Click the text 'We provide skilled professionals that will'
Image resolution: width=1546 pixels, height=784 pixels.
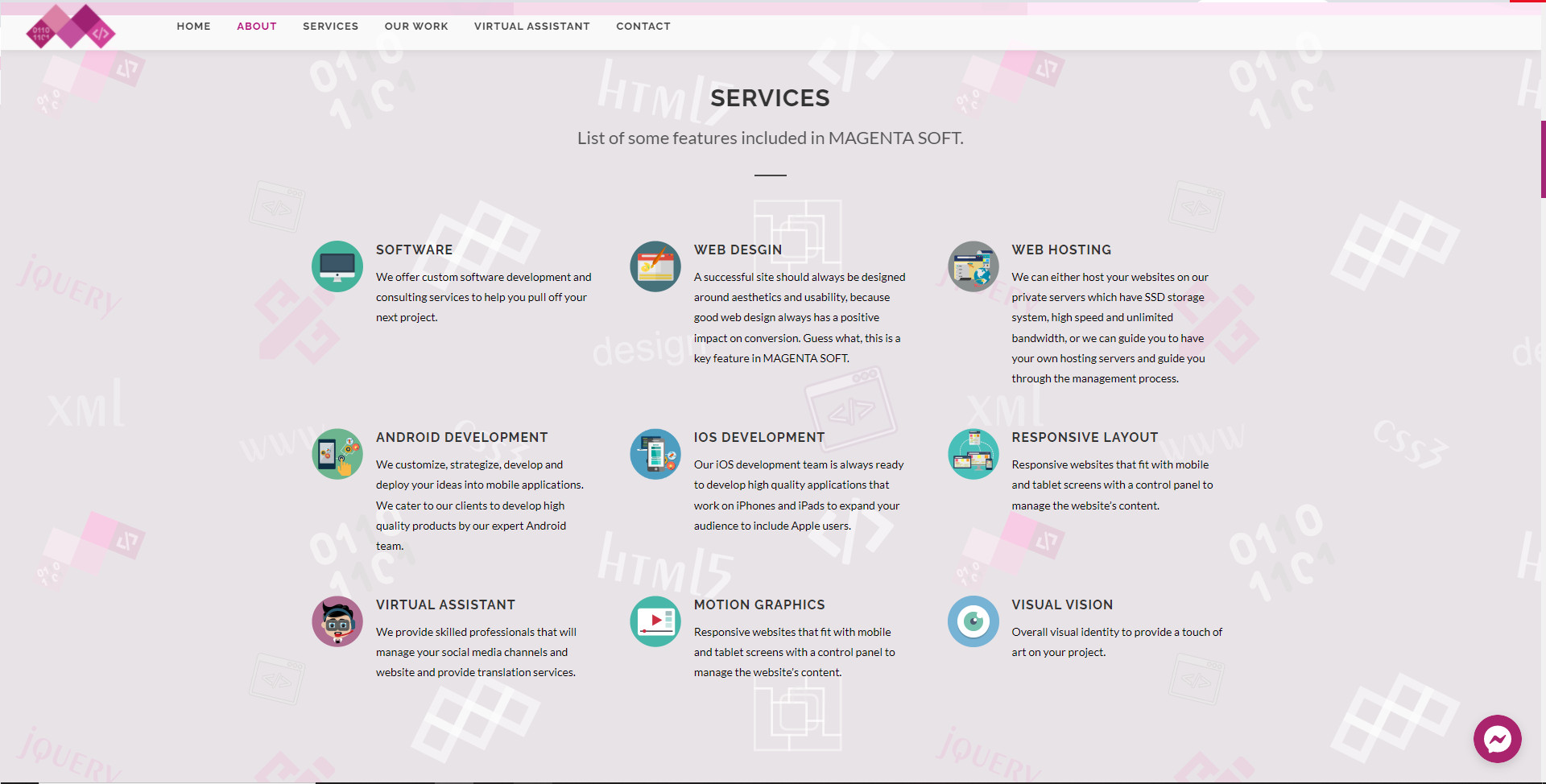click(477, 632)
